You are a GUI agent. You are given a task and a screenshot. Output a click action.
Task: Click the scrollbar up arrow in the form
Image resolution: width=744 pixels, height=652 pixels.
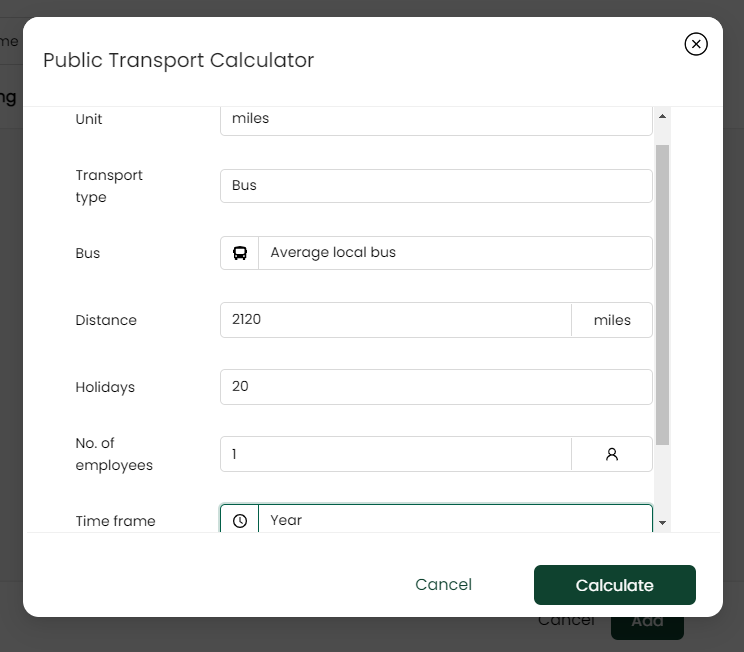click(x=662, y=116)
